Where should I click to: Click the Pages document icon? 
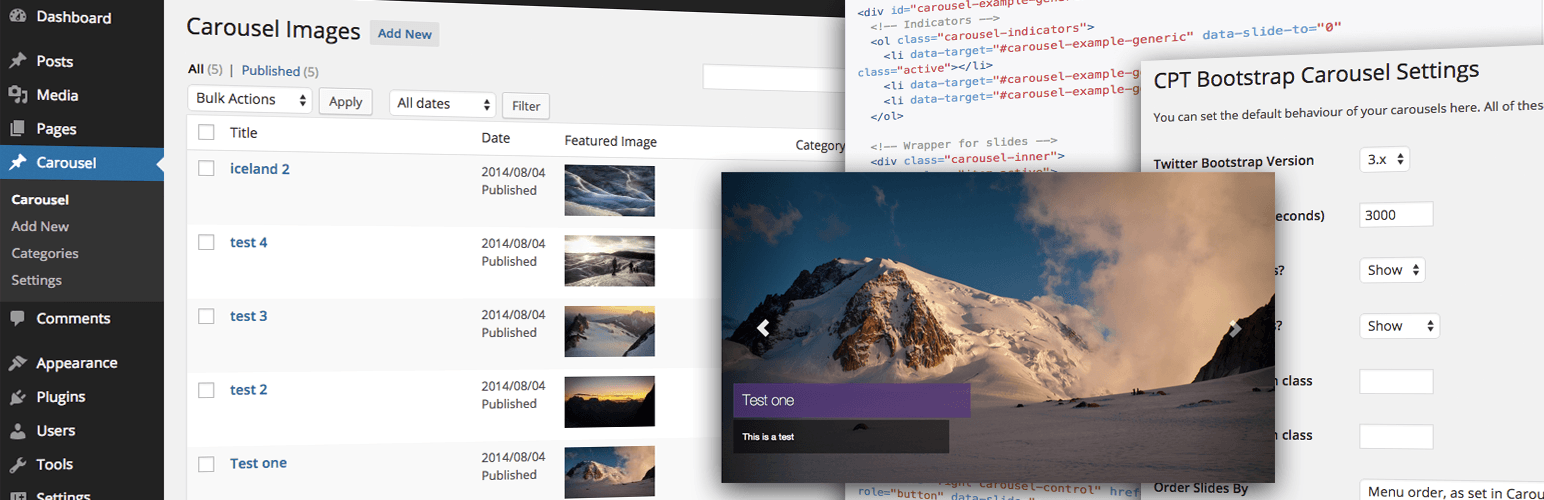(x=18, y=129)
